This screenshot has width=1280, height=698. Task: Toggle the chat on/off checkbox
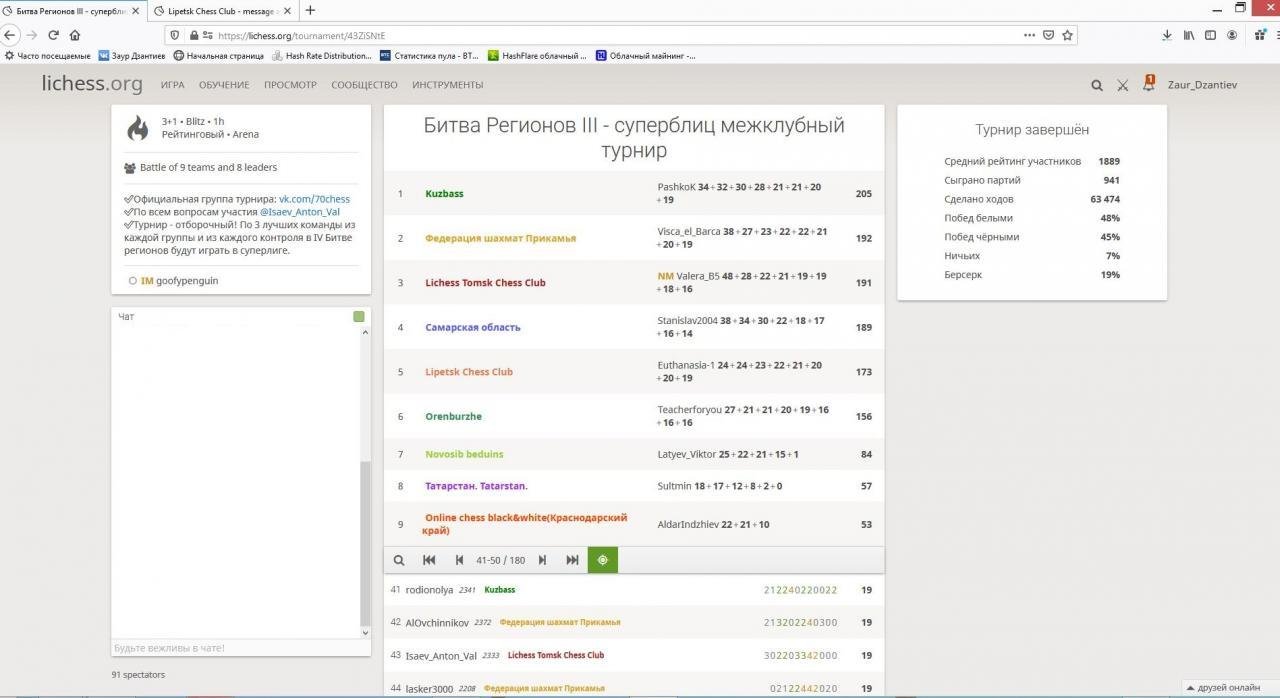[359, 317]
